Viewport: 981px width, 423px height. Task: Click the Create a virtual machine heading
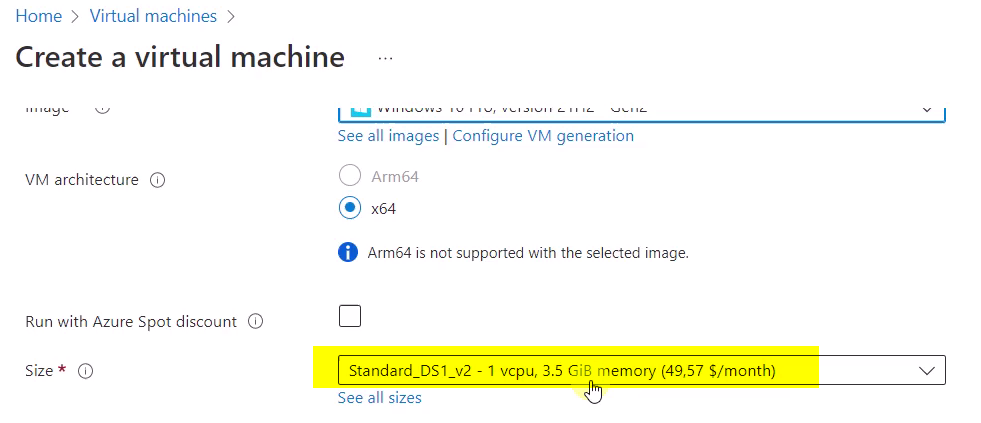[180, 58]
